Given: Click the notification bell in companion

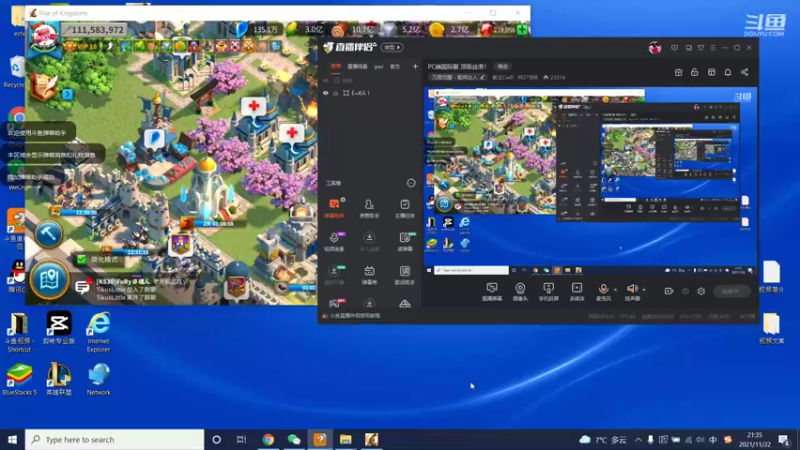Looking at the screenshot, I should (x=728, y=72).
